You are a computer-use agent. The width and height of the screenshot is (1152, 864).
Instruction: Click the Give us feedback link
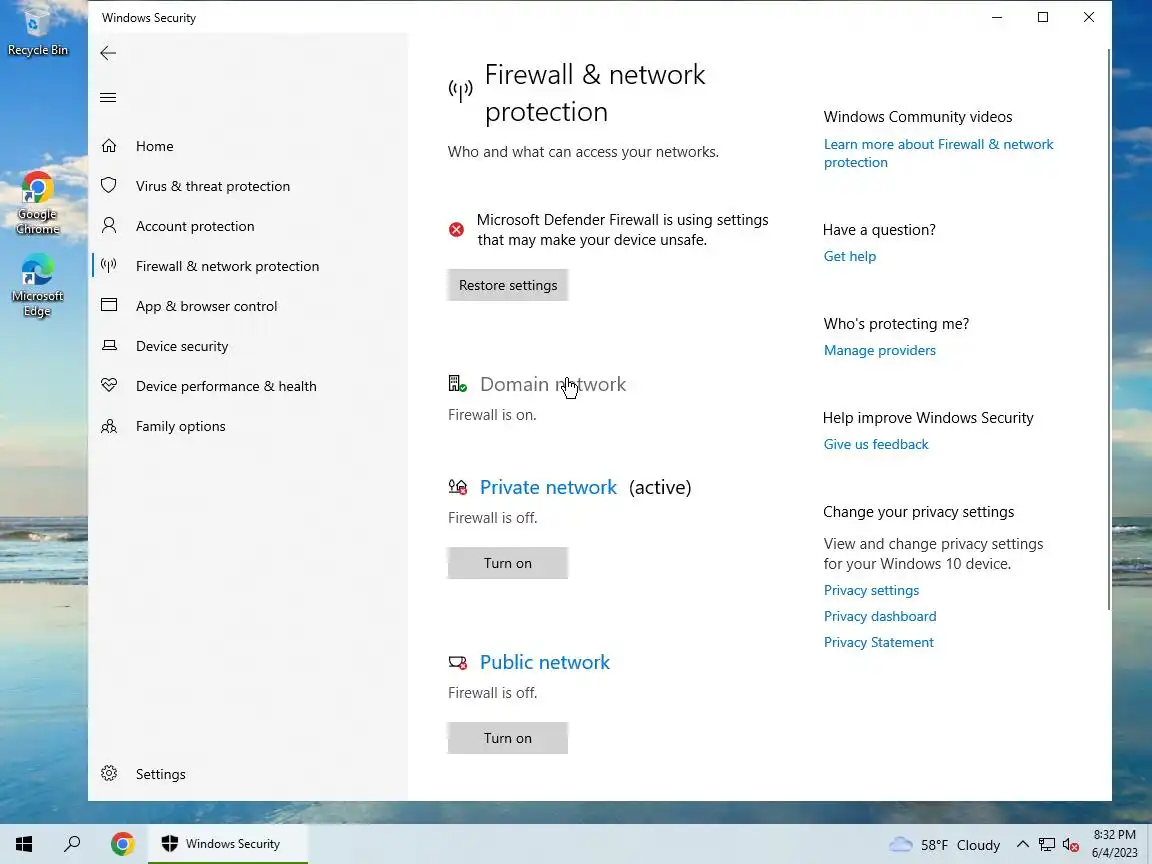[x=876, y=444]
